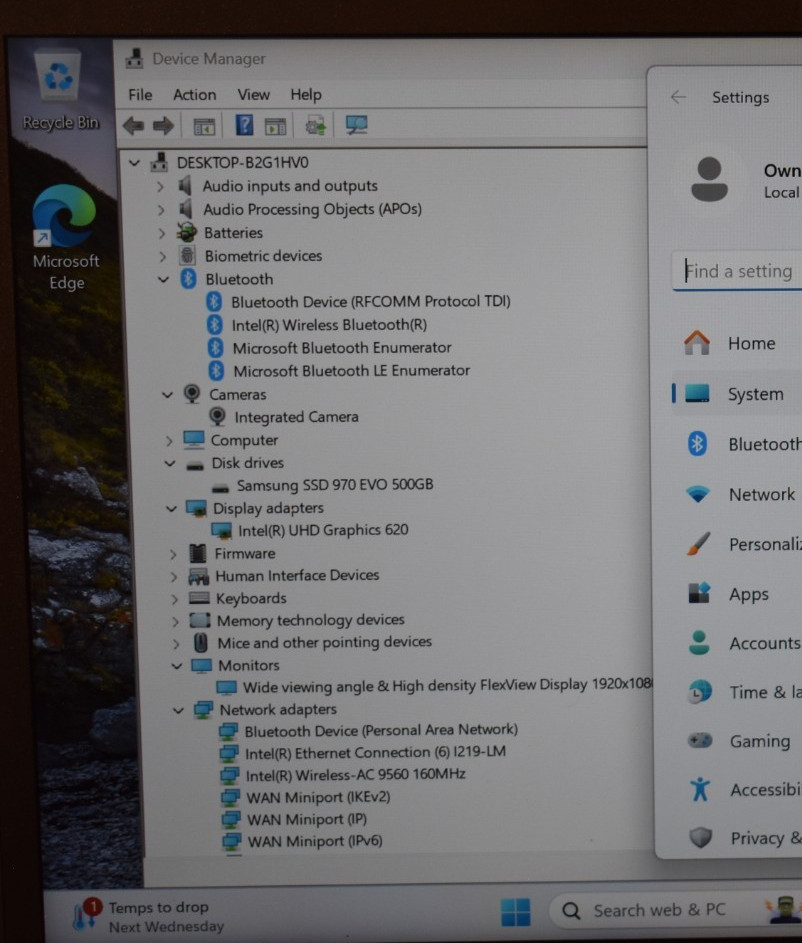This screenshot has height=943, width=802.
Task: Click the Update device driver toolbar icon
Action: [316, 125]
